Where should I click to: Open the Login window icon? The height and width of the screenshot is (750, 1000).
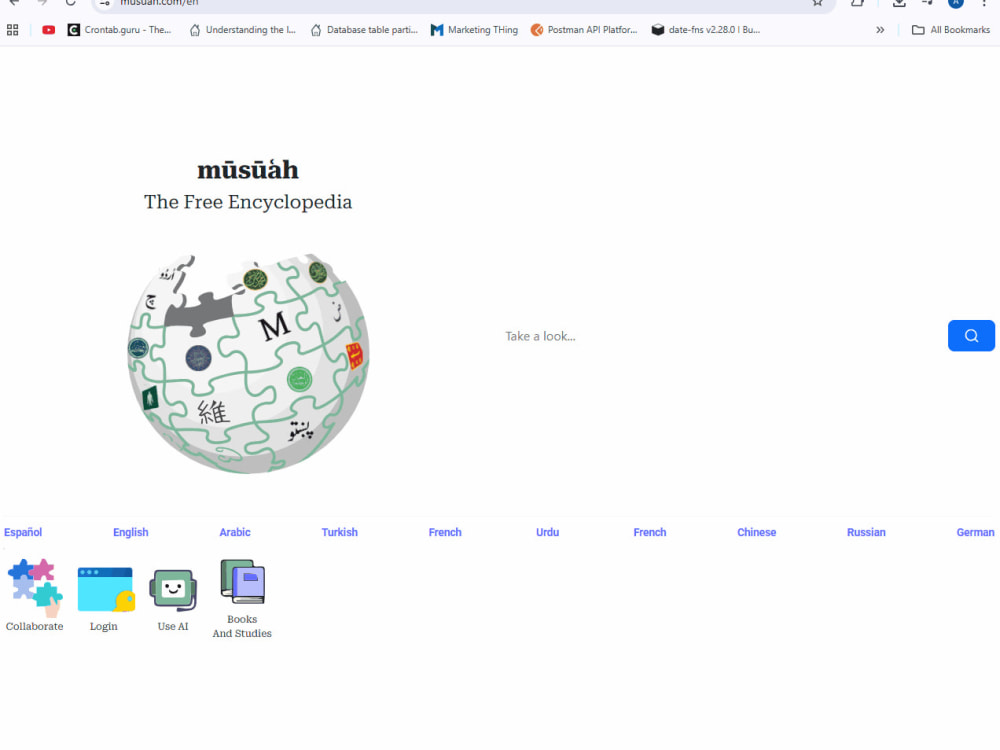coord(106,589)
